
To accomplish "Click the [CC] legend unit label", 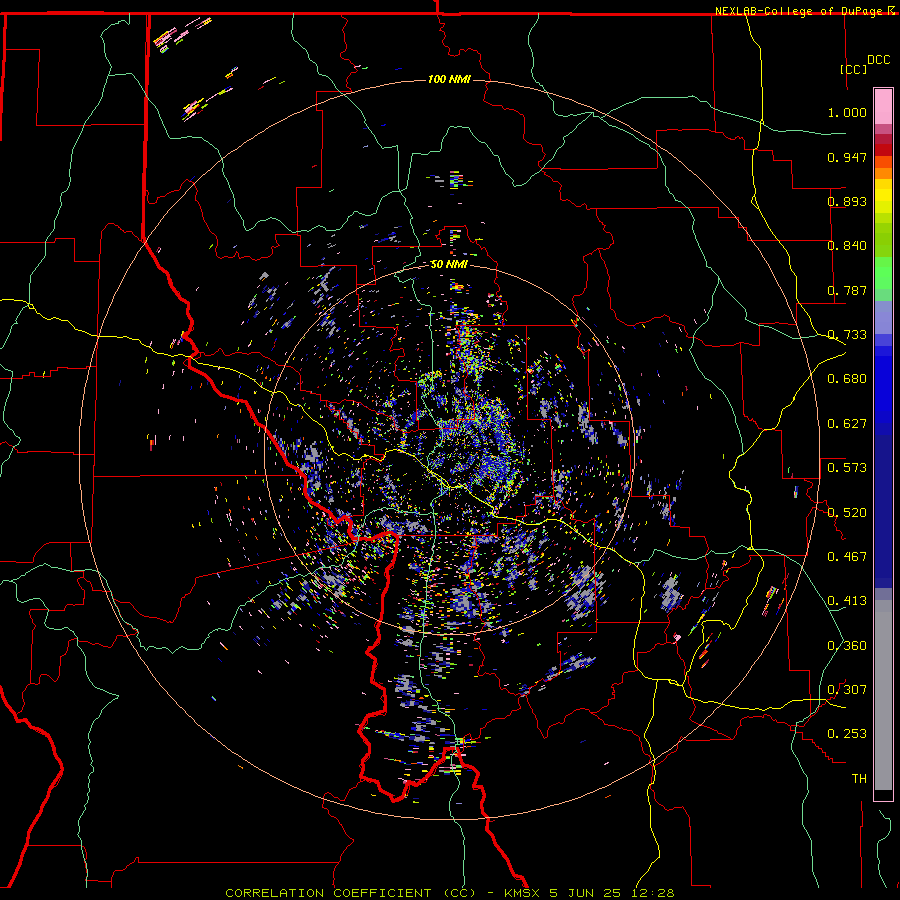I will pyautogui.click(x=854, y=69).
